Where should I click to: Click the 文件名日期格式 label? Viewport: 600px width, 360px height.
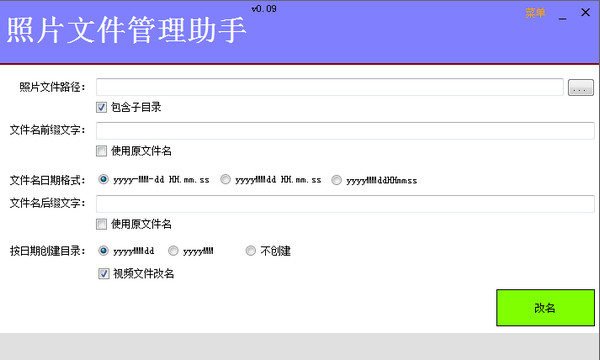coord(47,180)
